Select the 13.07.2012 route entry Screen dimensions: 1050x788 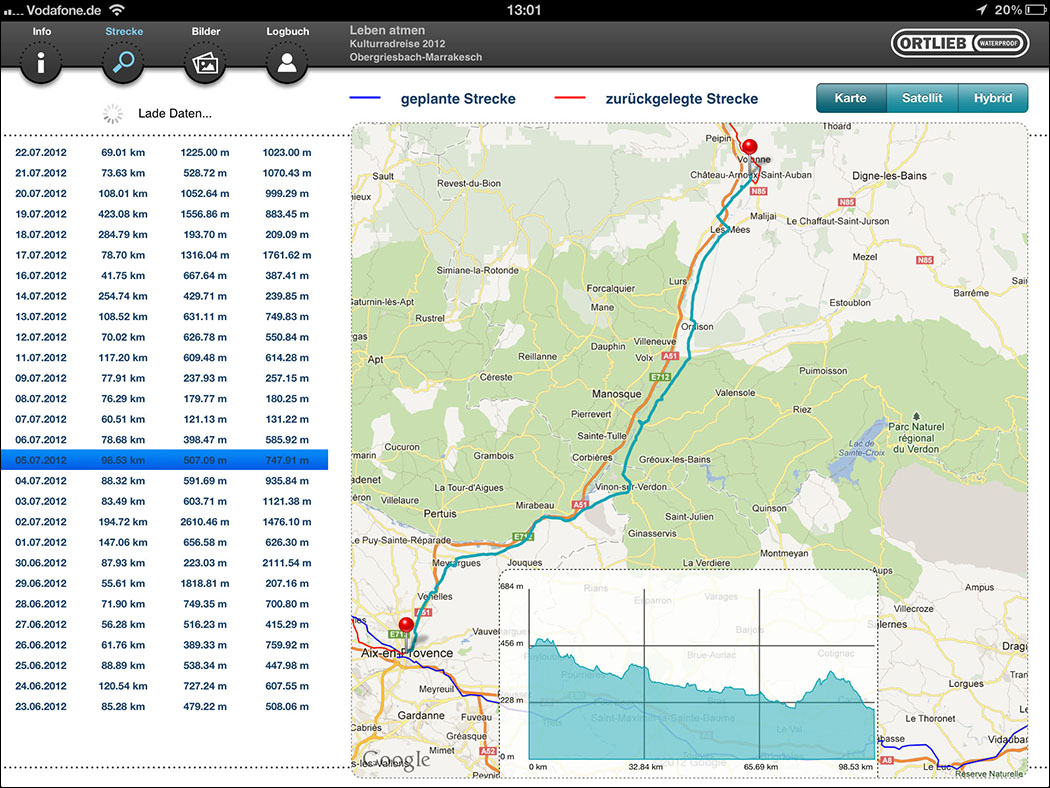[164, 317]
